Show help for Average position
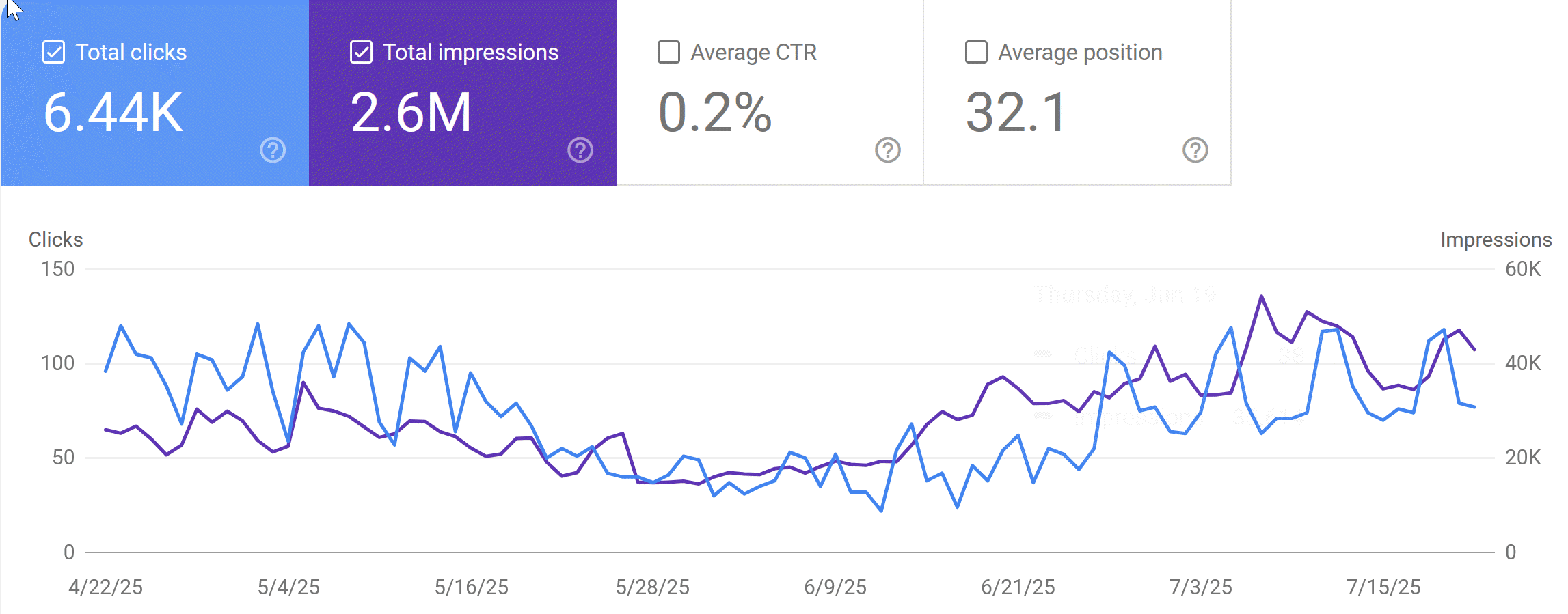The width and height of the screenshot is (1568, 614). tap(1195, 150)
